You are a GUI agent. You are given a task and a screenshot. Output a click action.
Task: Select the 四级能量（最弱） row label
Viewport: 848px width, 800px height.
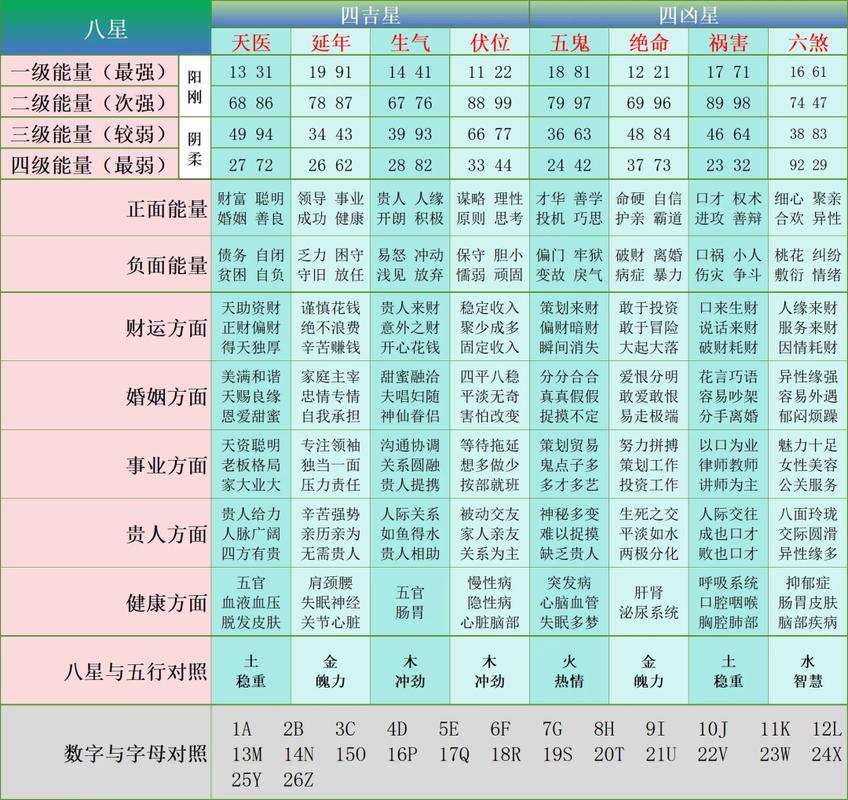[90, 164]
